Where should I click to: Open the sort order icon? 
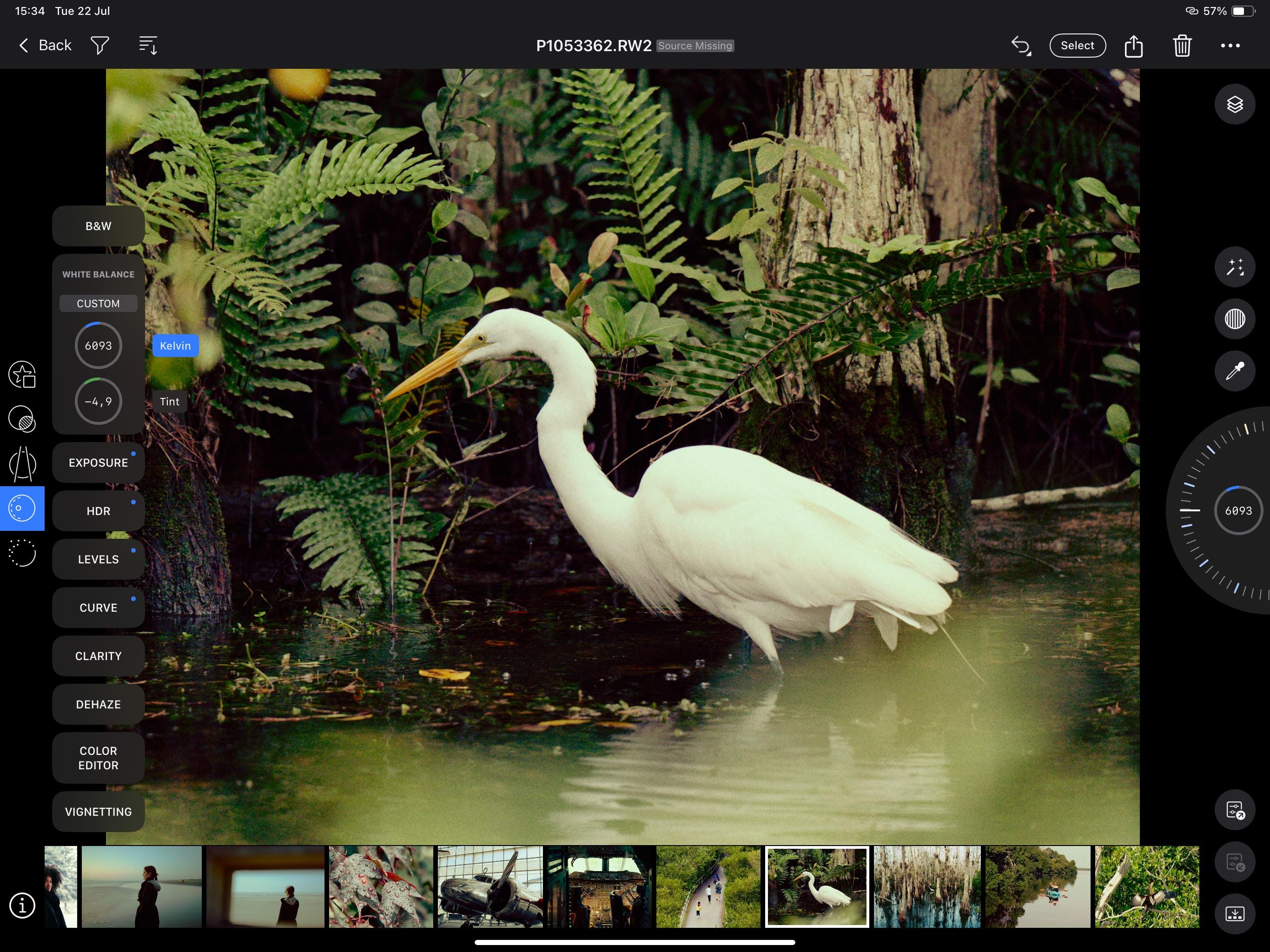(x=148, y=46)
